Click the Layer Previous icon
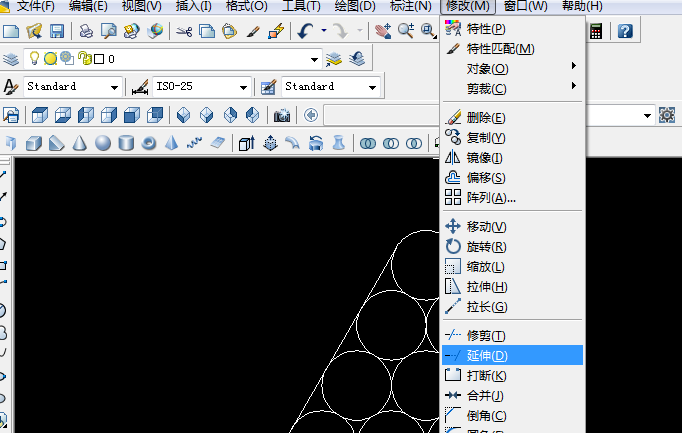 pyautogui.click(x=357, y=59)
